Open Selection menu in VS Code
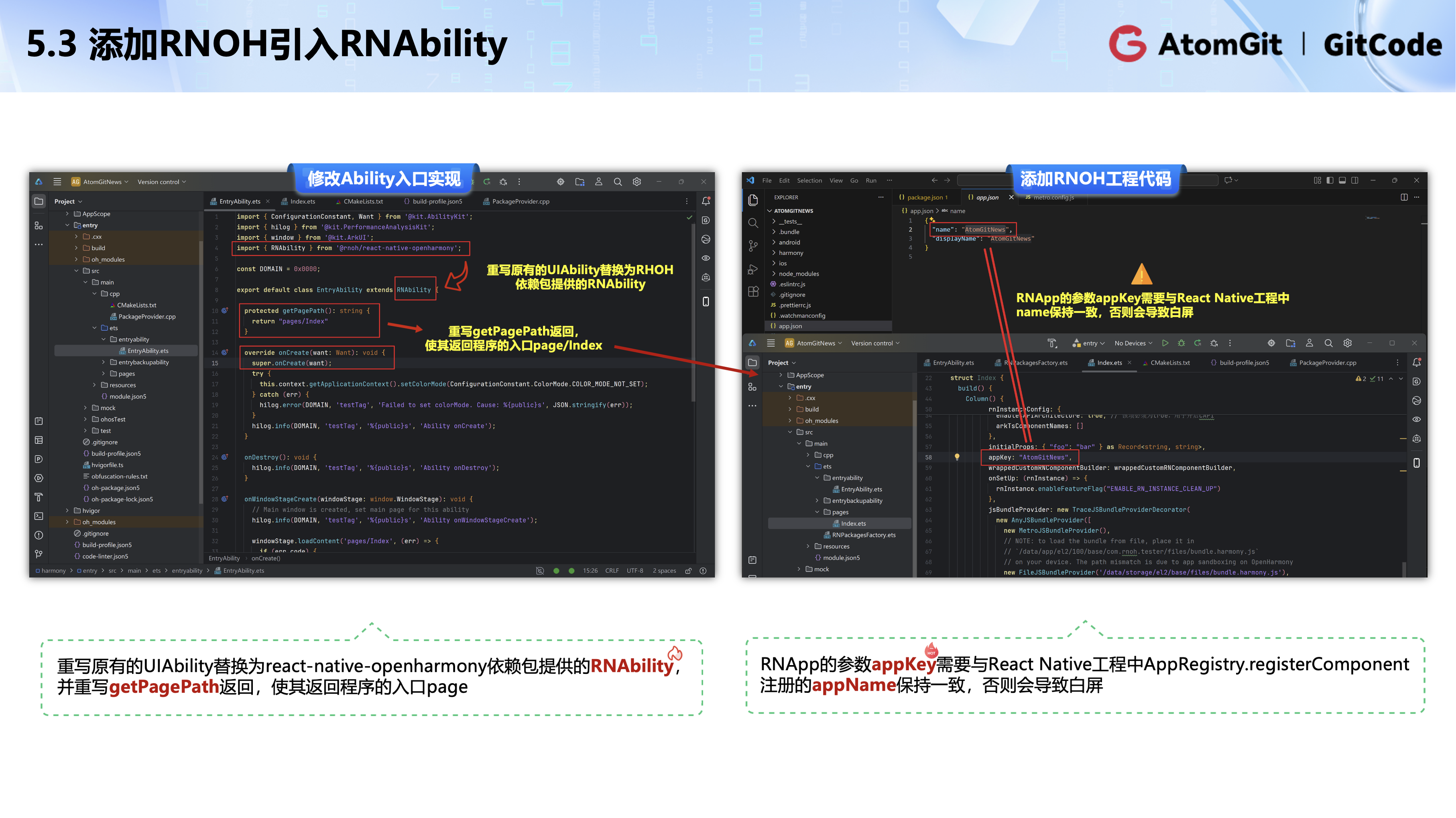The height and width of the screenshot is (818, 1456). coord(809,180)
